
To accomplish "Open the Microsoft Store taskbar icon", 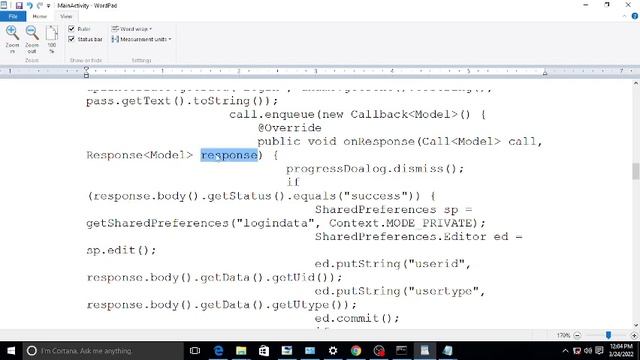I will point(264,351).
